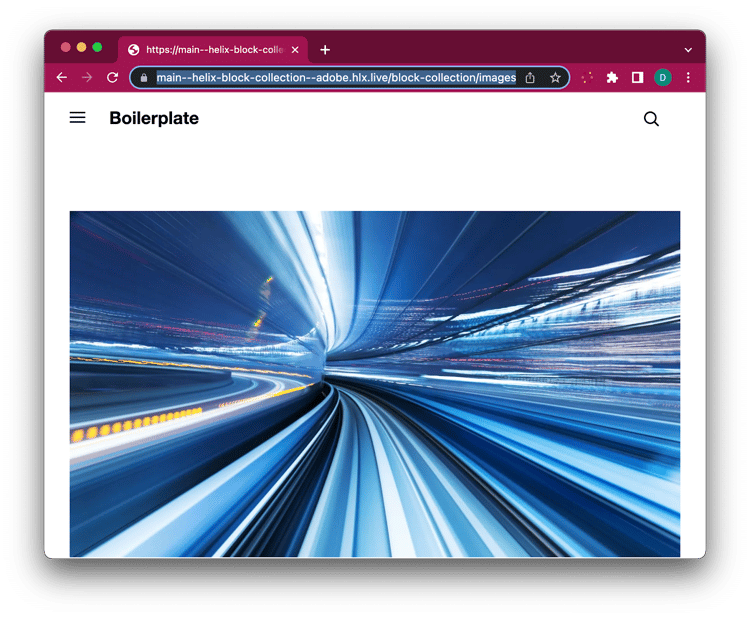Select the helix-block-collection tab
The image size is (750, 617).
coord(212,50)
